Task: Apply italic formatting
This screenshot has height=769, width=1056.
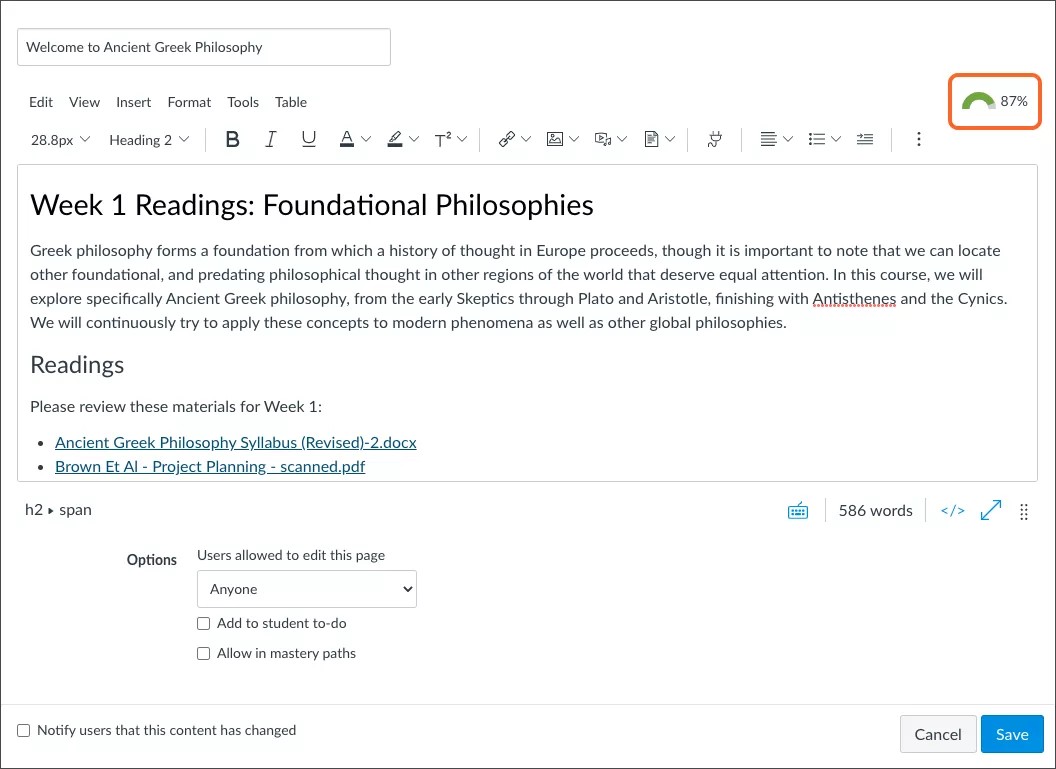Action: pyautogui.click(x=270, y=139)
